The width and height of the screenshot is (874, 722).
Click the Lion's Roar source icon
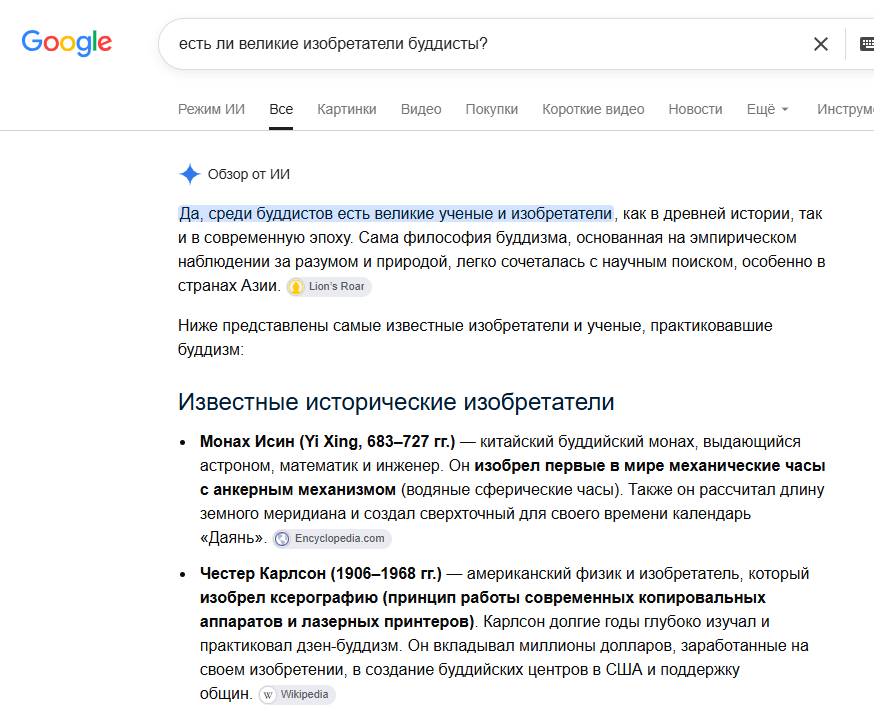296,287
